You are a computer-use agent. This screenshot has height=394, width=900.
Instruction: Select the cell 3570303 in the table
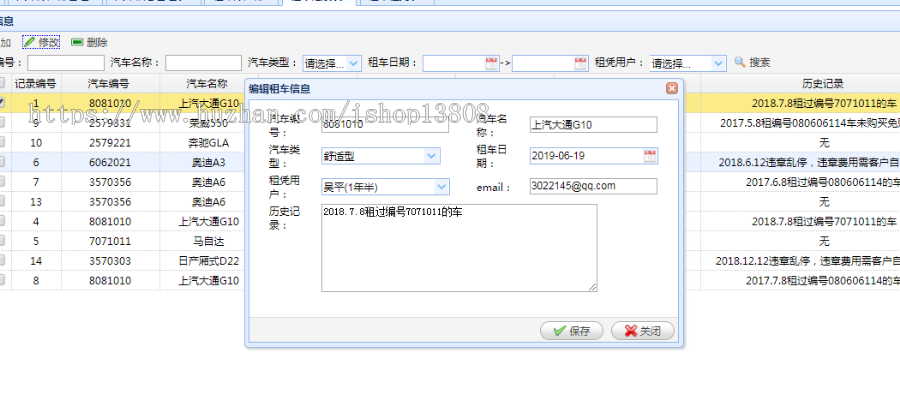[x=110, y=261]
